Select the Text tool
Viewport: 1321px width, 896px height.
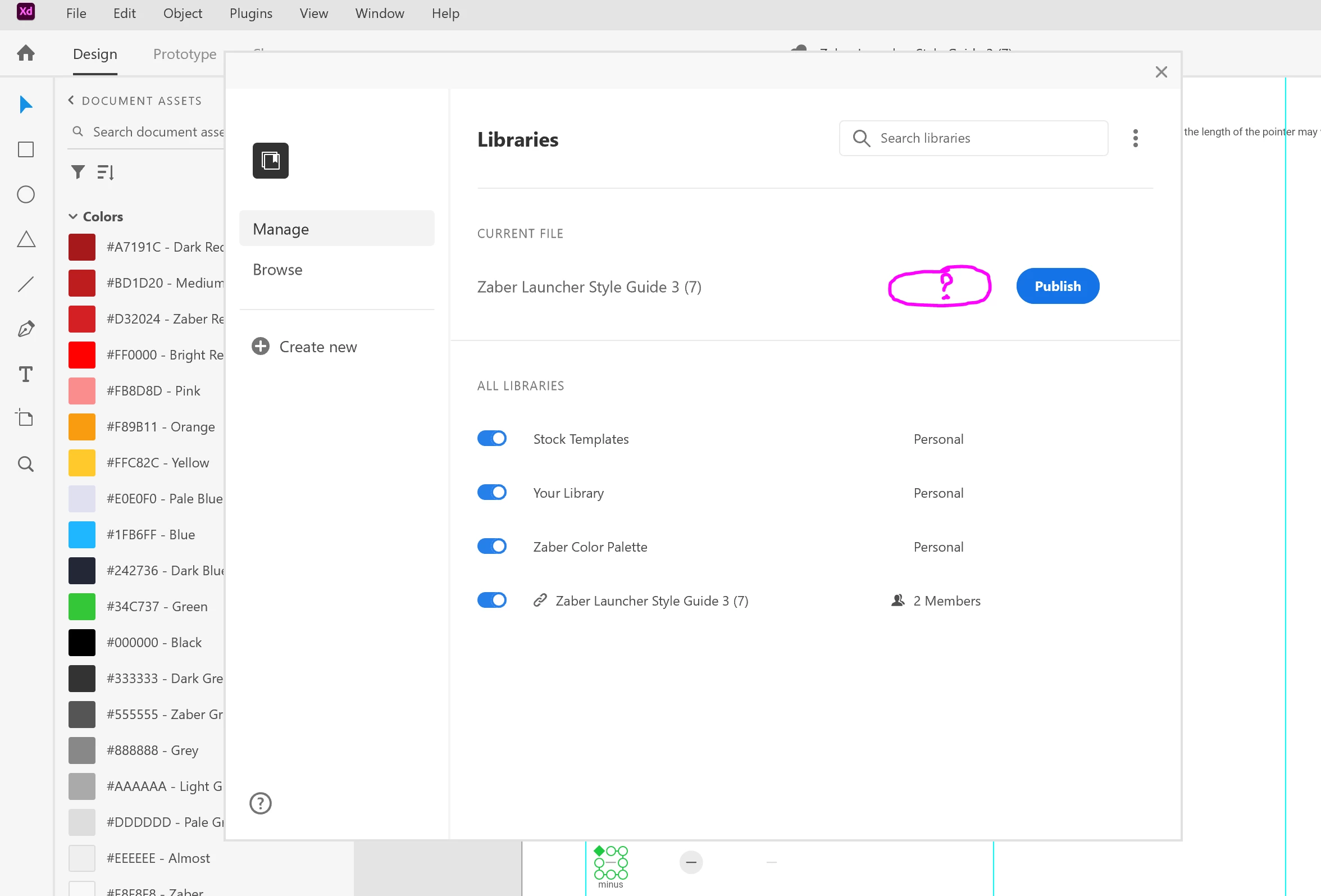click(26, 374)
